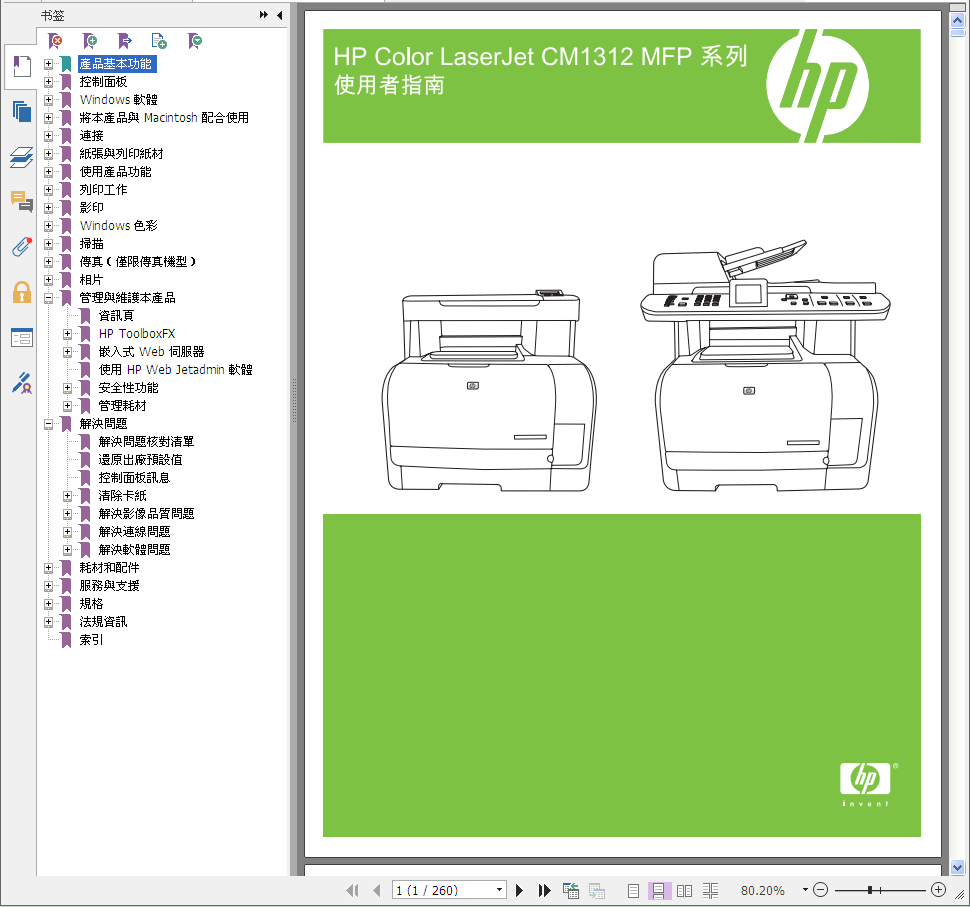Expand the 控制面板 top-level bookmark

tap(48, 82)
